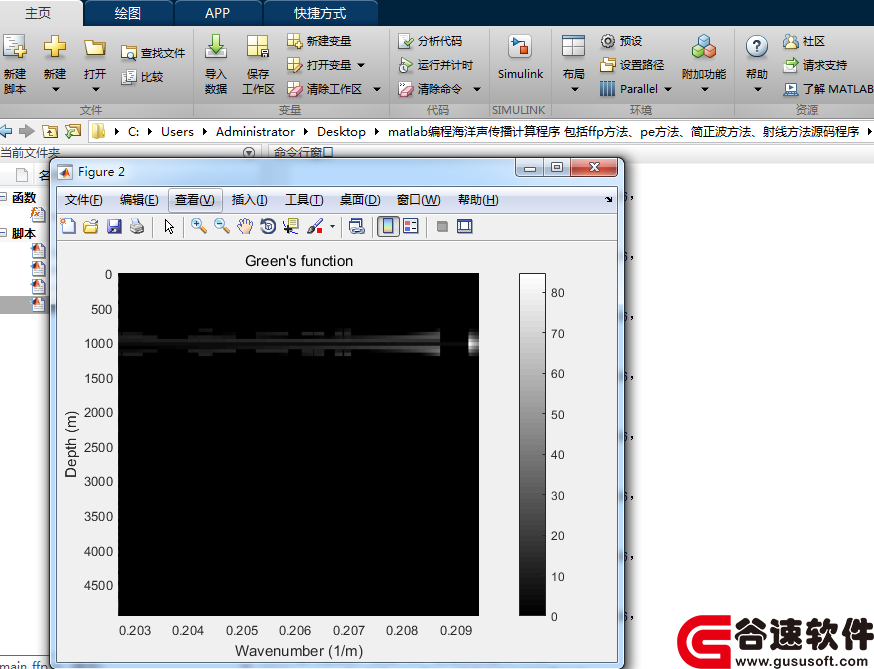The height and width of the screenshot is (669, 874).
Task: Click Compare (比较) button
Action: [142, 77]
